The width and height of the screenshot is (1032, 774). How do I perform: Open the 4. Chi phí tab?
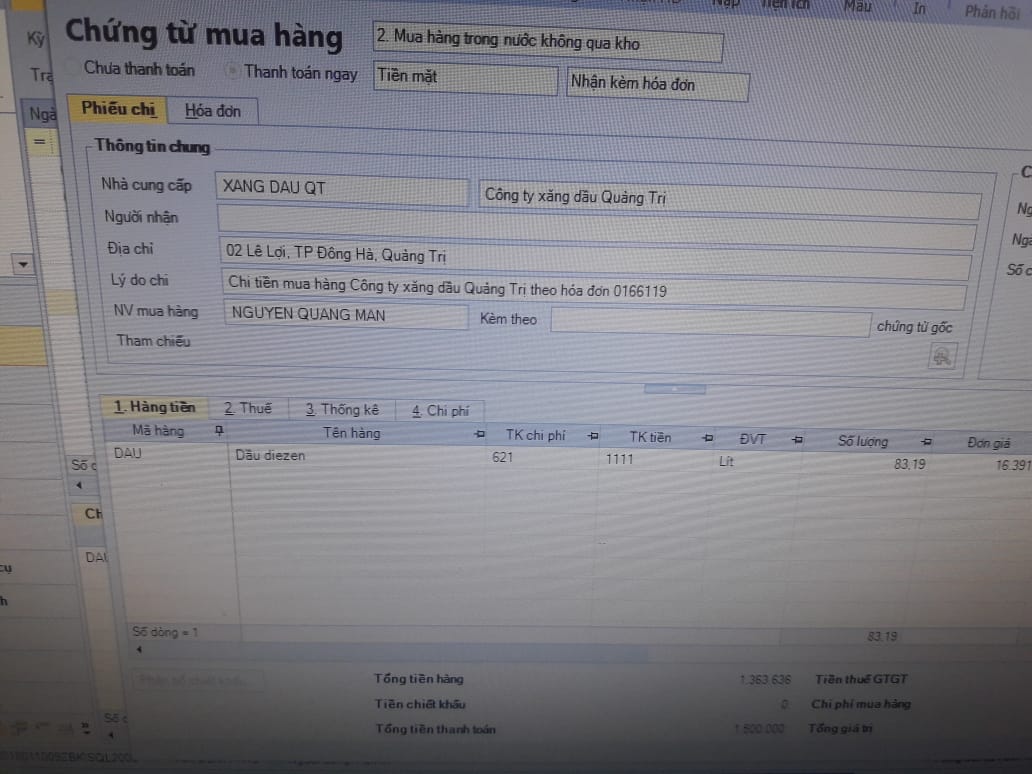pyautogui.click(x=440, y=411)
